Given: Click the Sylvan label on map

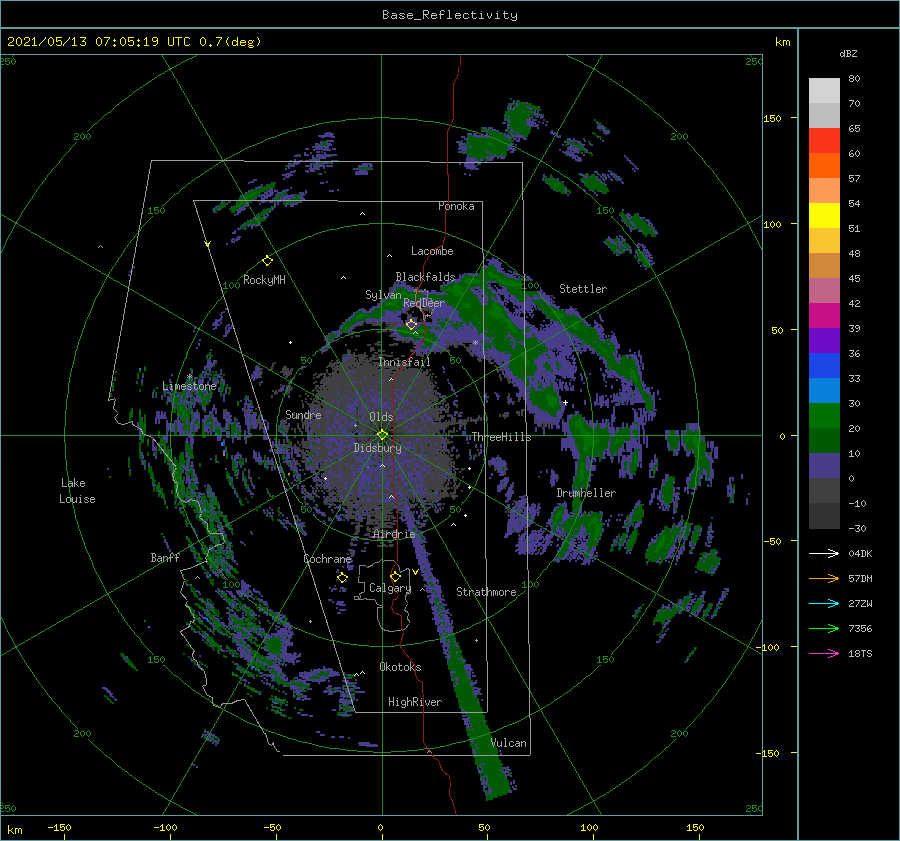Looking at the screenshot, I should point(383,295).
